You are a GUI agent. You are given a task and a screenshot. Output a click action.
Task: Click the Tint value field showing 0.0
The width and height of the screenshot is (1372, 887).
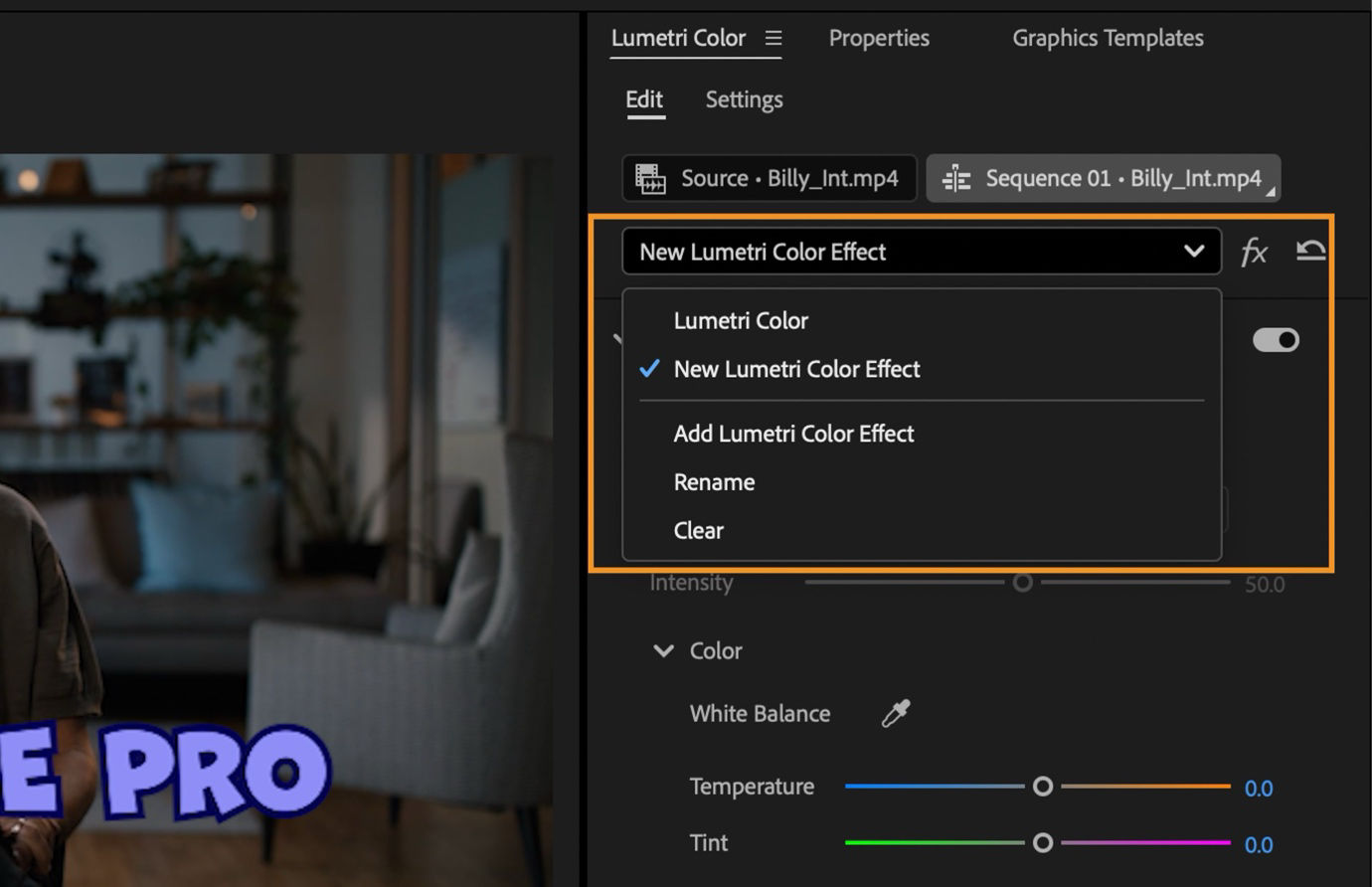pos(1259,844)
